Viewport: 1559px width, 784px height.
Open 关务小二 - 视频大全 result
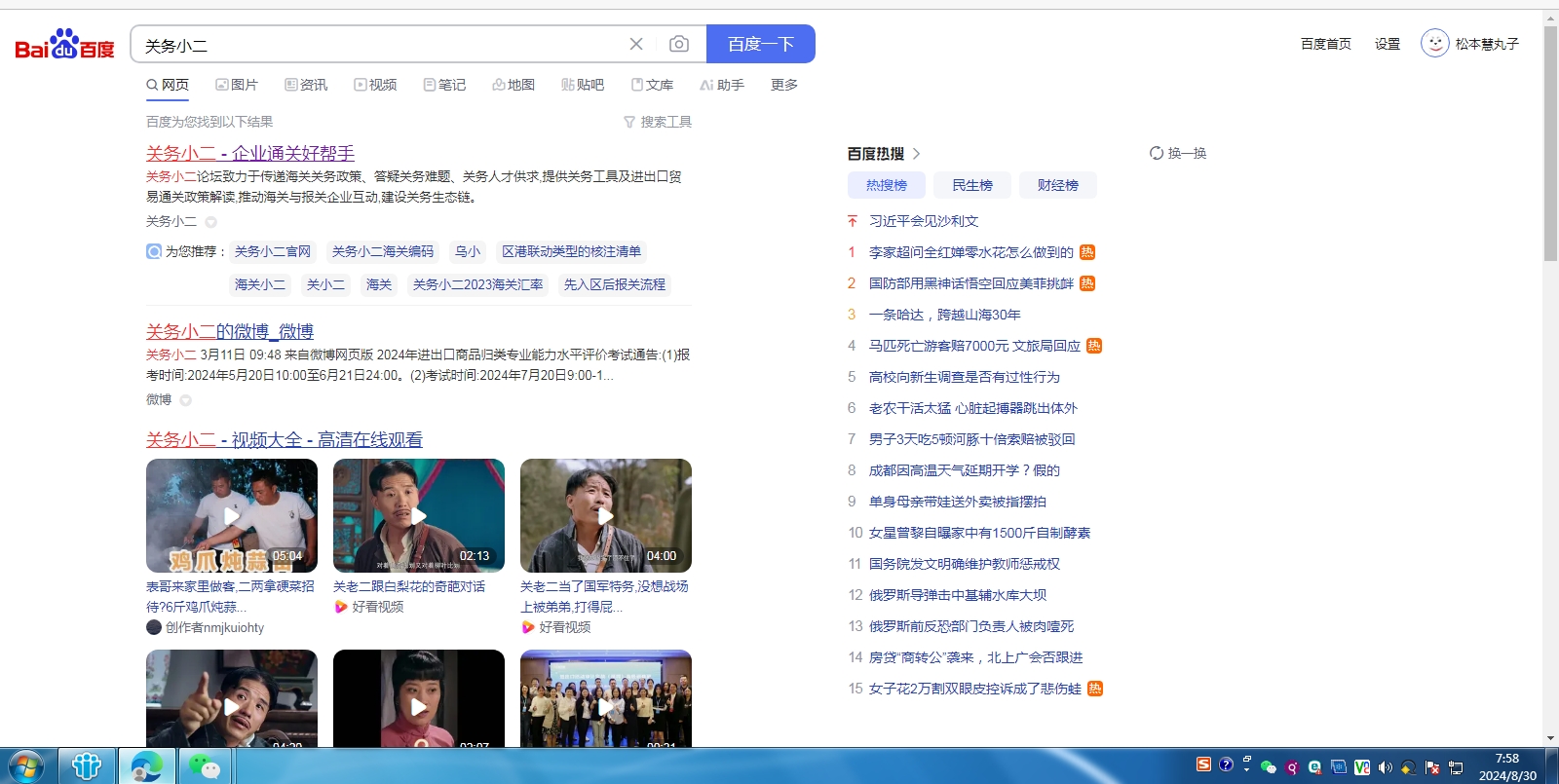(x=285, y=439)
